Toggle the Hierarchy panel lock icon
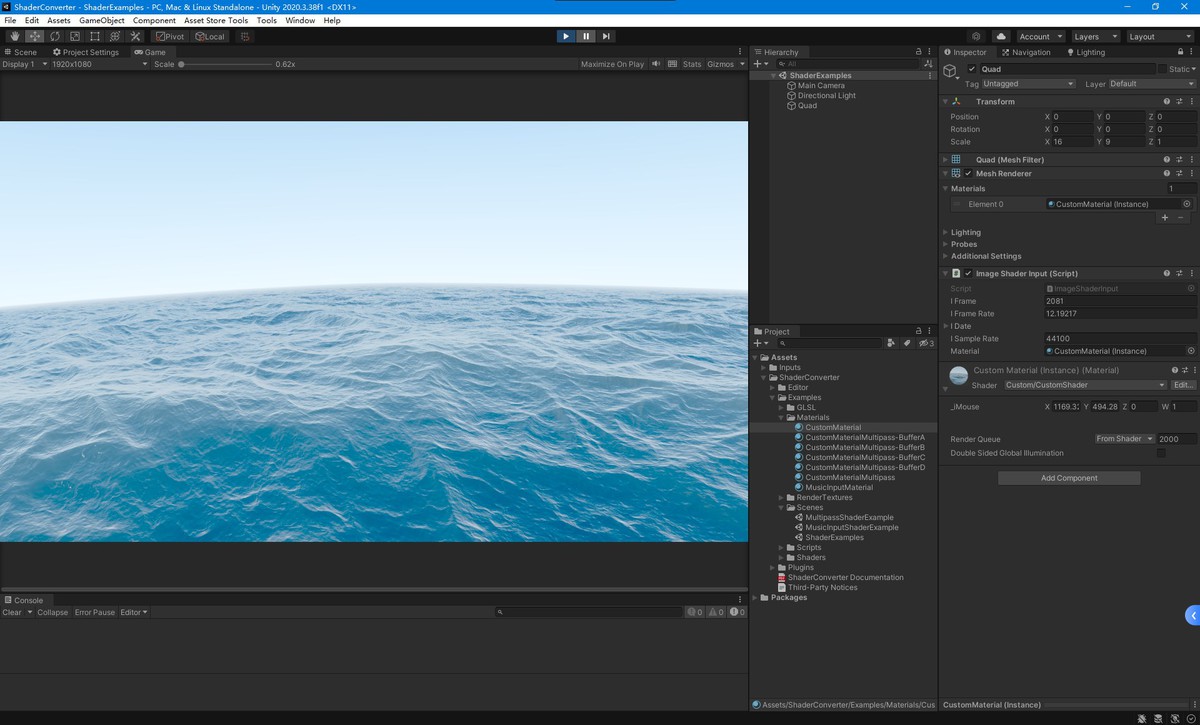This screenshot has height=725, width=1200. coord(918,52)
